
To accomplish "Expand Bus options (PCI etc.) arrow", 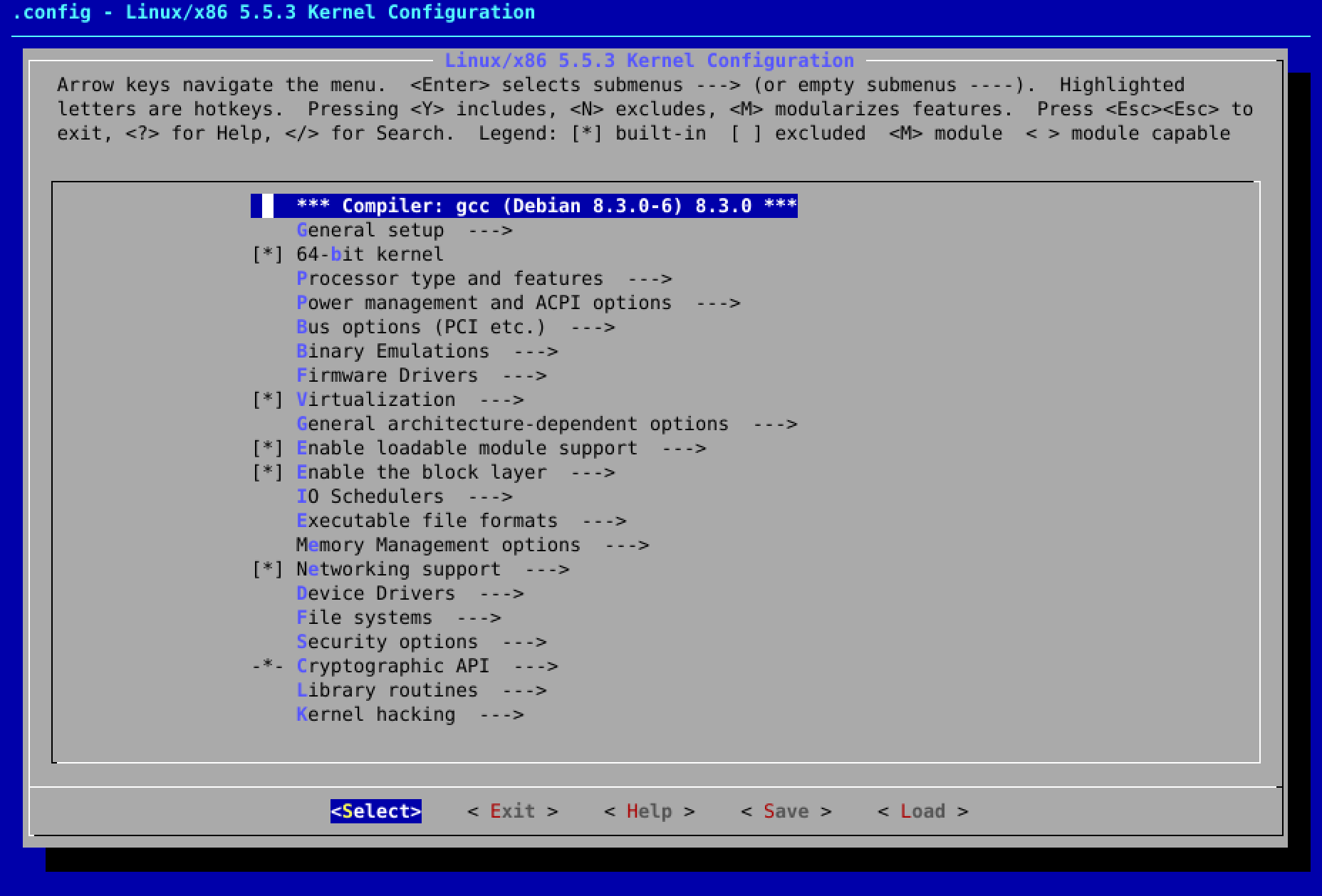I will coord(593,327).
